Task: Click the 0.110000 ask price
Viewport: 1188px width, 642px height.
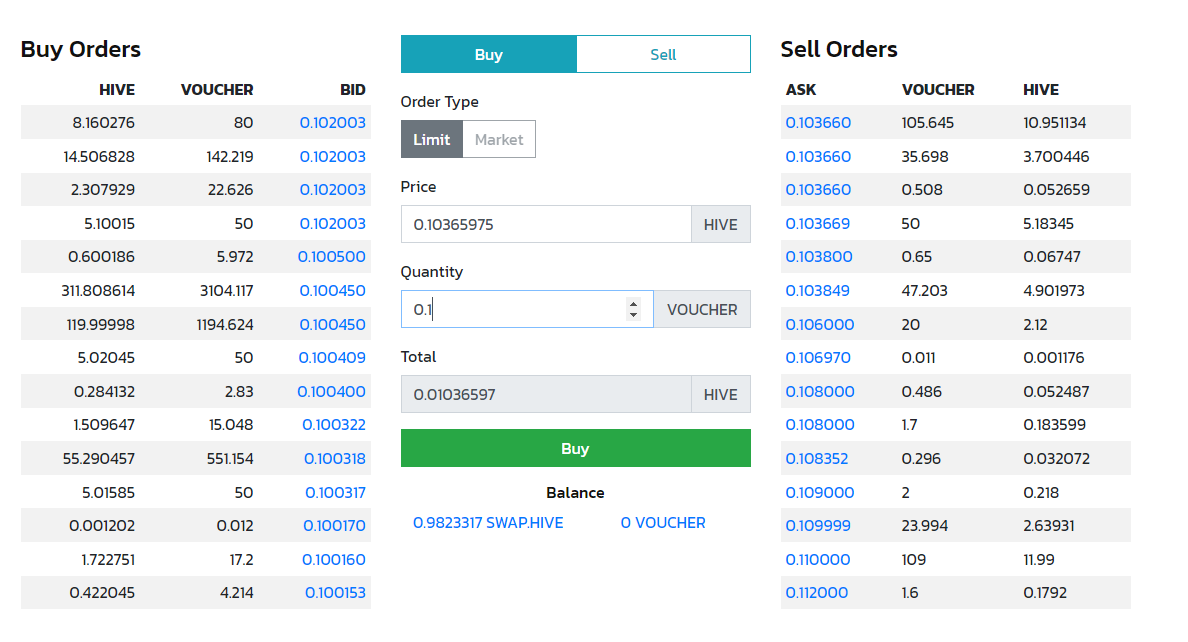Action: [818, 559]
